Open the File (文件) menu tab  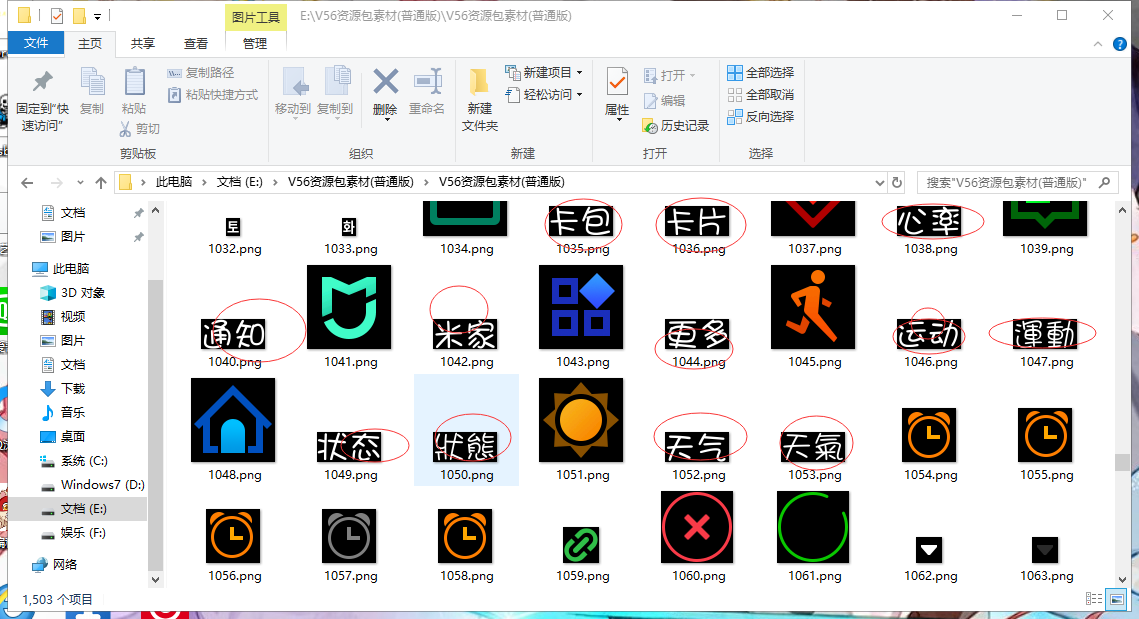point(36,44)
